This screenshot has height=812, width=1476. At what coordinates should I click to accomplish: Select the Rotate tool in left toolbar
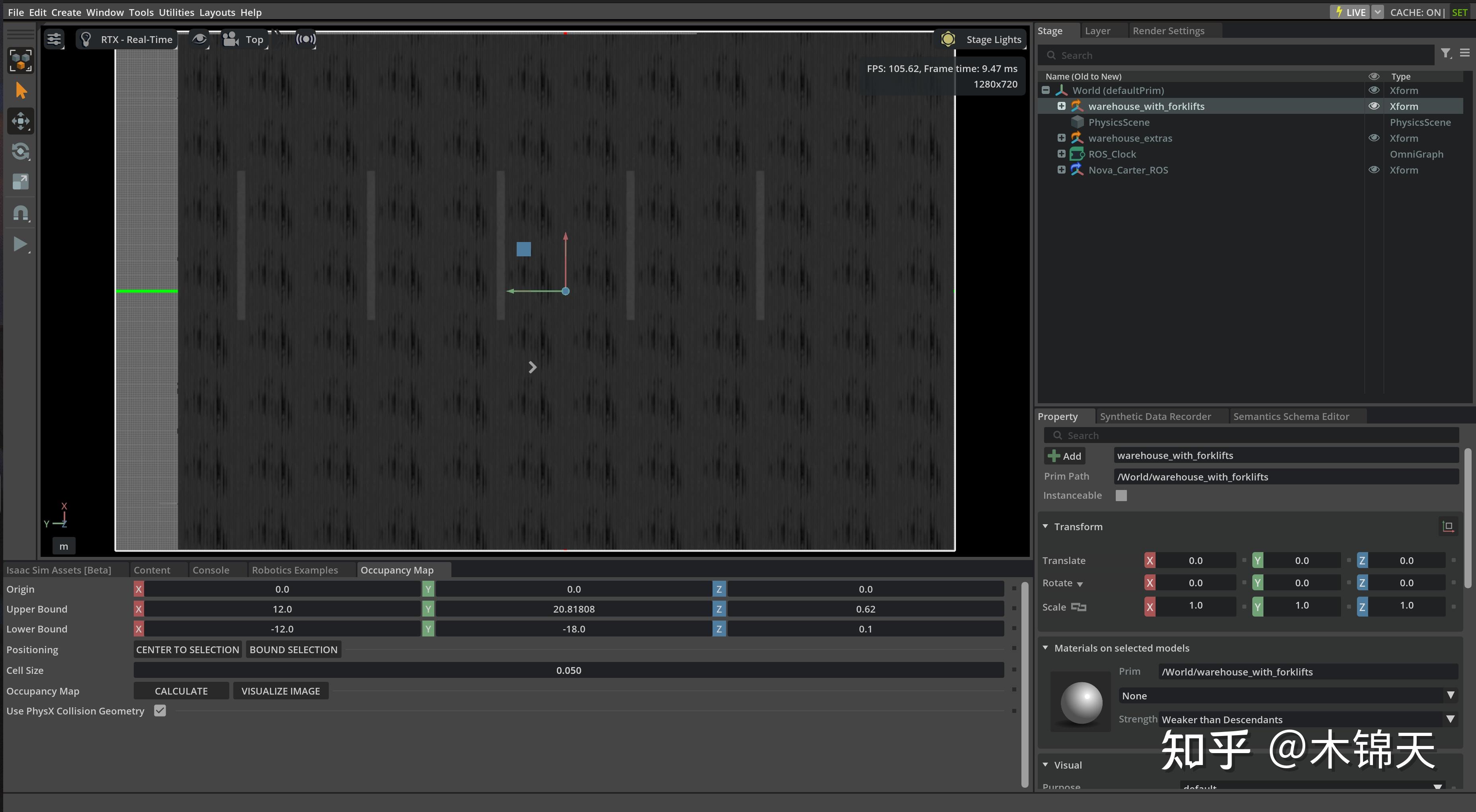coord(21,151)
